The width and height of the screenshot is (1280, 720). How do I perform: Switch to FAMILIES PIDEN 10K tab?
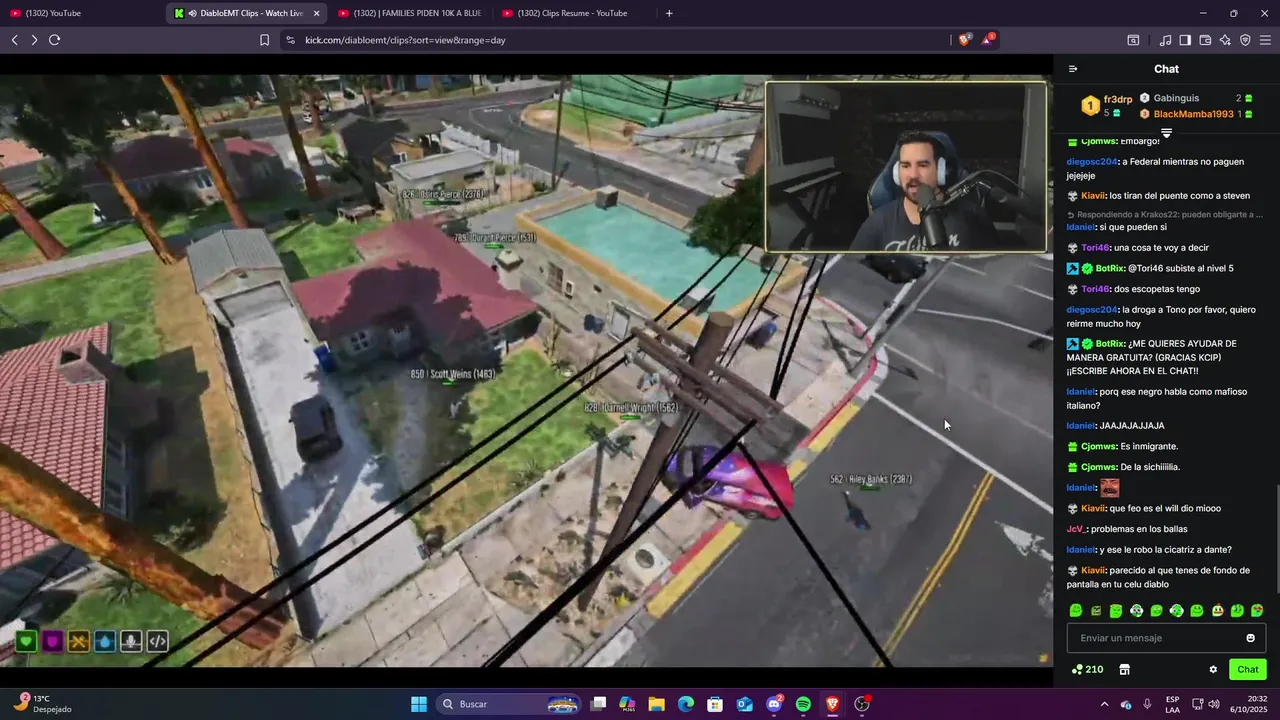410,13
